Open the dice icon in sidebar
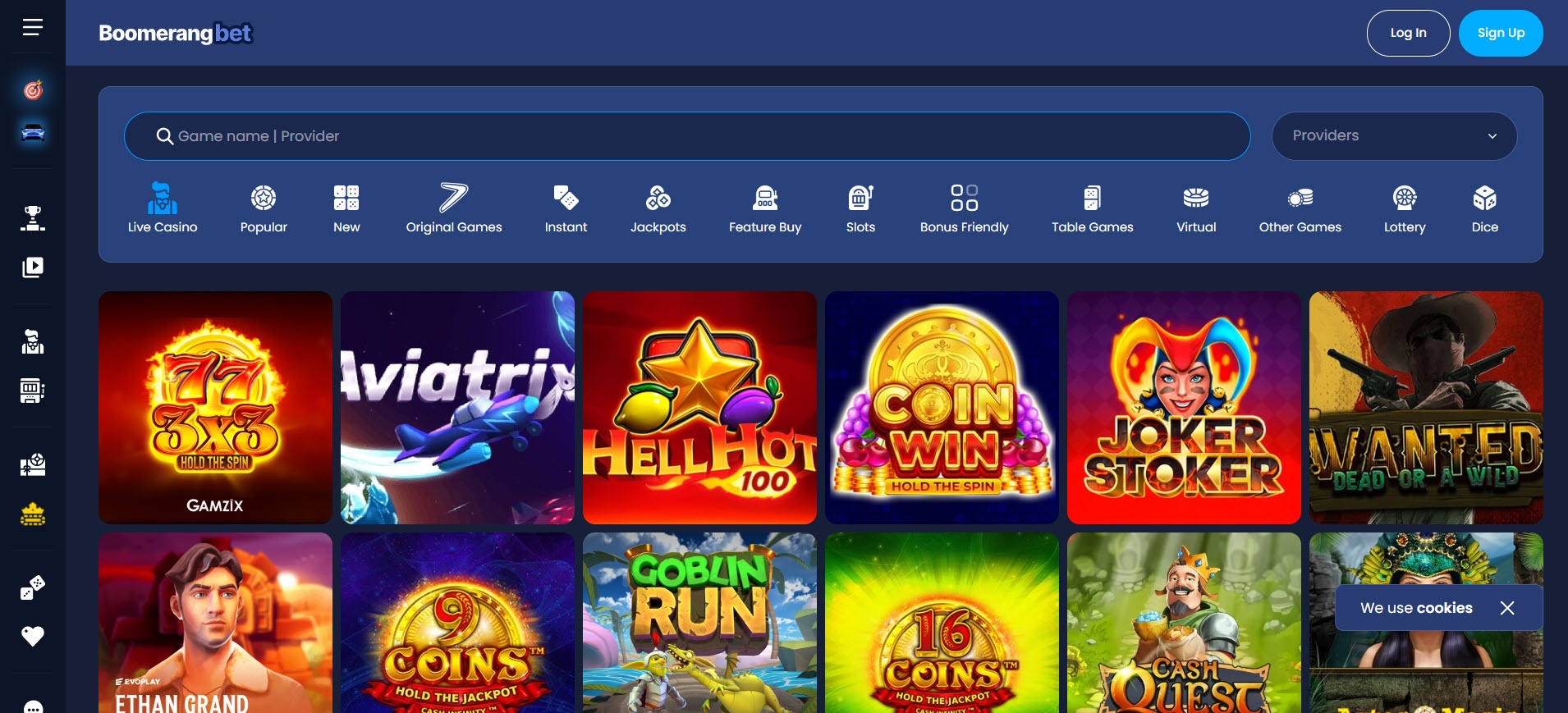The height and width of the screenshot is (713, 1568). (x=33, y=587)
